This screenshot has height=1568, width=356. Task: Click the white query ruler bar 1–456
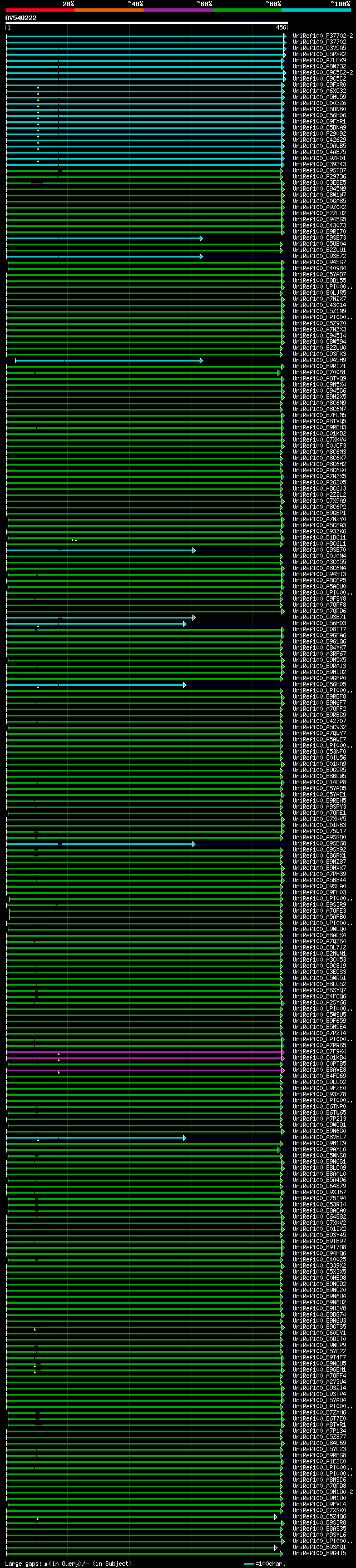point(147,23)
